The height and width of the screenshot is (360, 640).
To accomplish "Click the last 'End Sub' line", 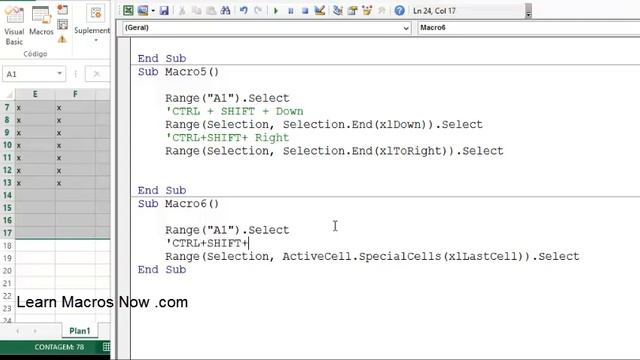I will 162,270.
